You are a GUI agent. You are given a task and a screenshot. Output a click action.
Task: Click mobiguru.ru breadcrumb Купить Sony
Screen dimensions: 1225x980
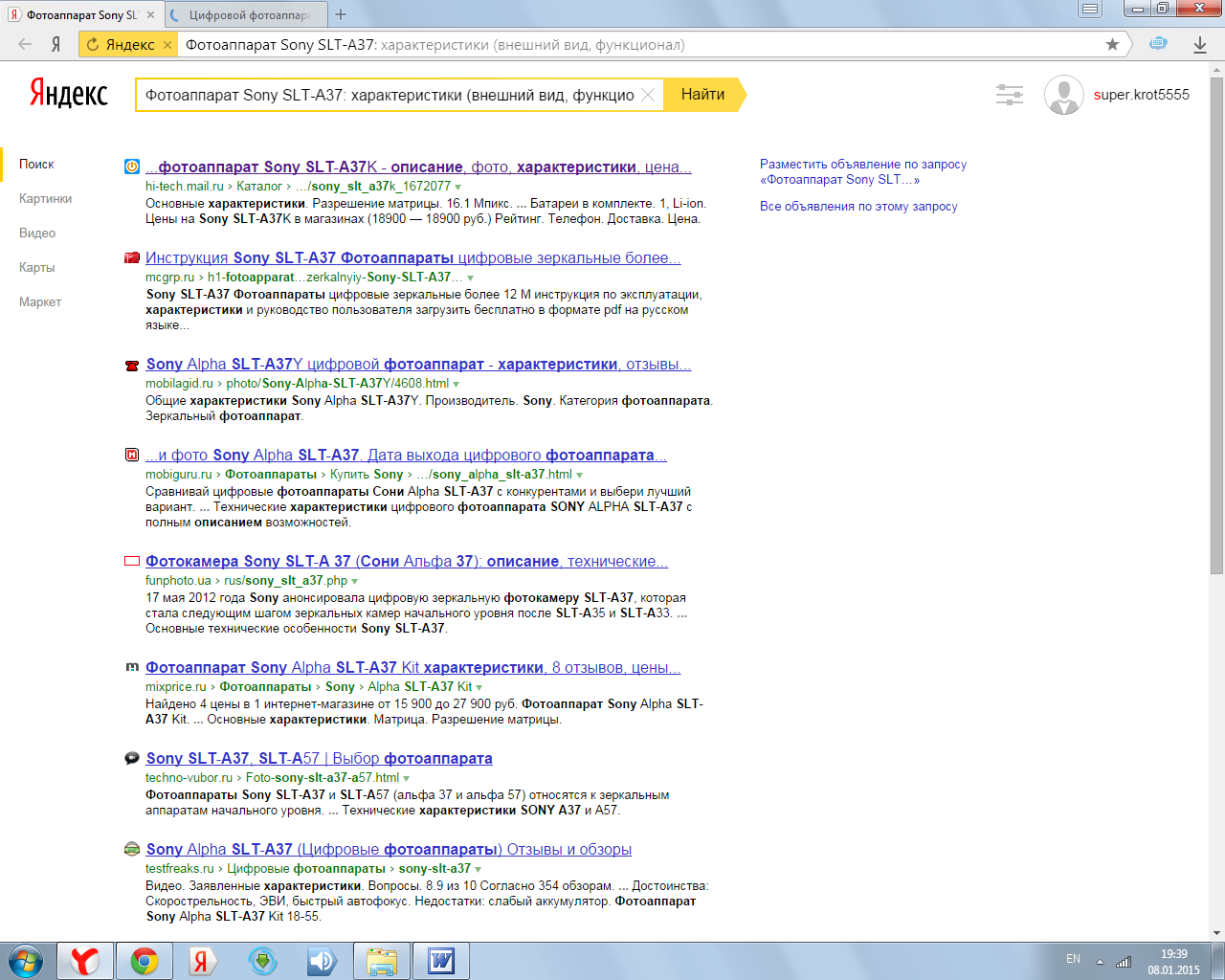coord(367,474)
